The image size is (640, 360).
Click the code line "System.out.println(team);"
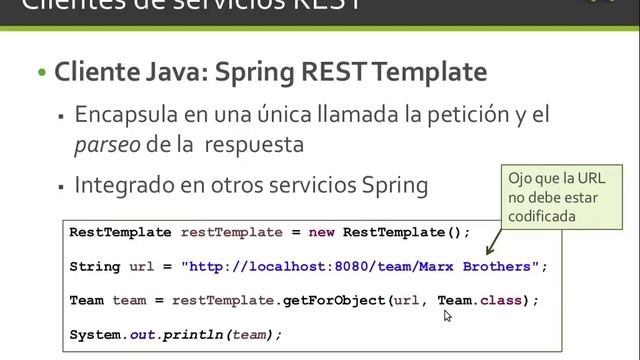pyautogui.click(x=176, y=335)
